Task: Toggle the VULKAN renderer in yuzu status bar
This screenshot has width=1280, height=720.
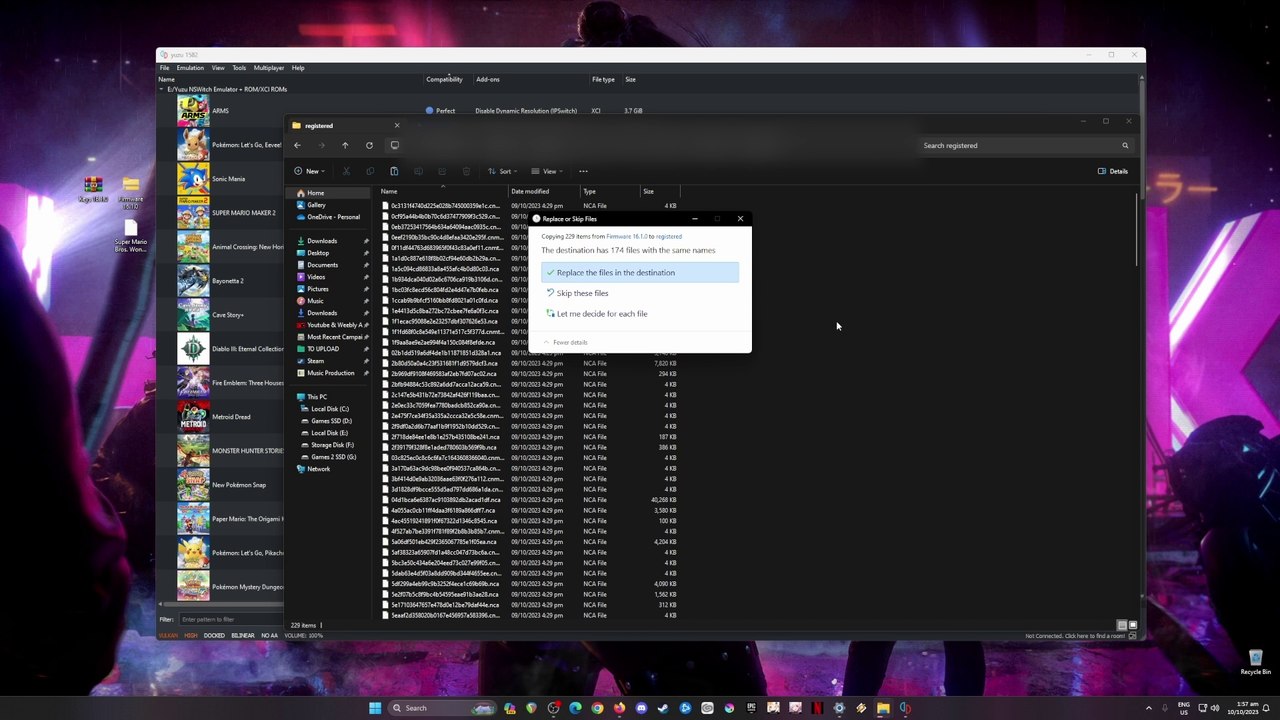Action: 168,636
